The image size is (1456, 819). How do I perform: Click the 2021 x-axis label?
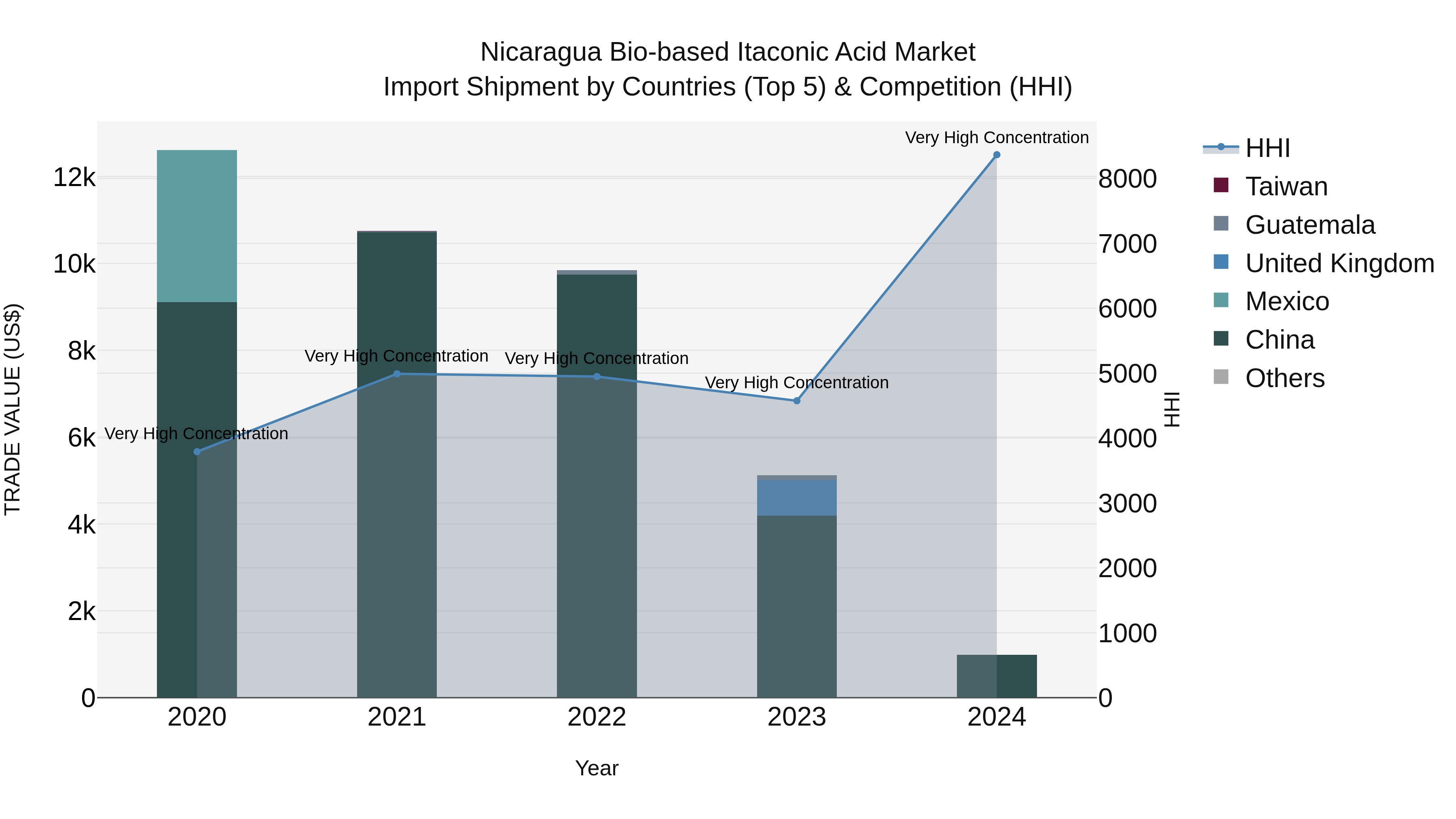coord(397,717)
